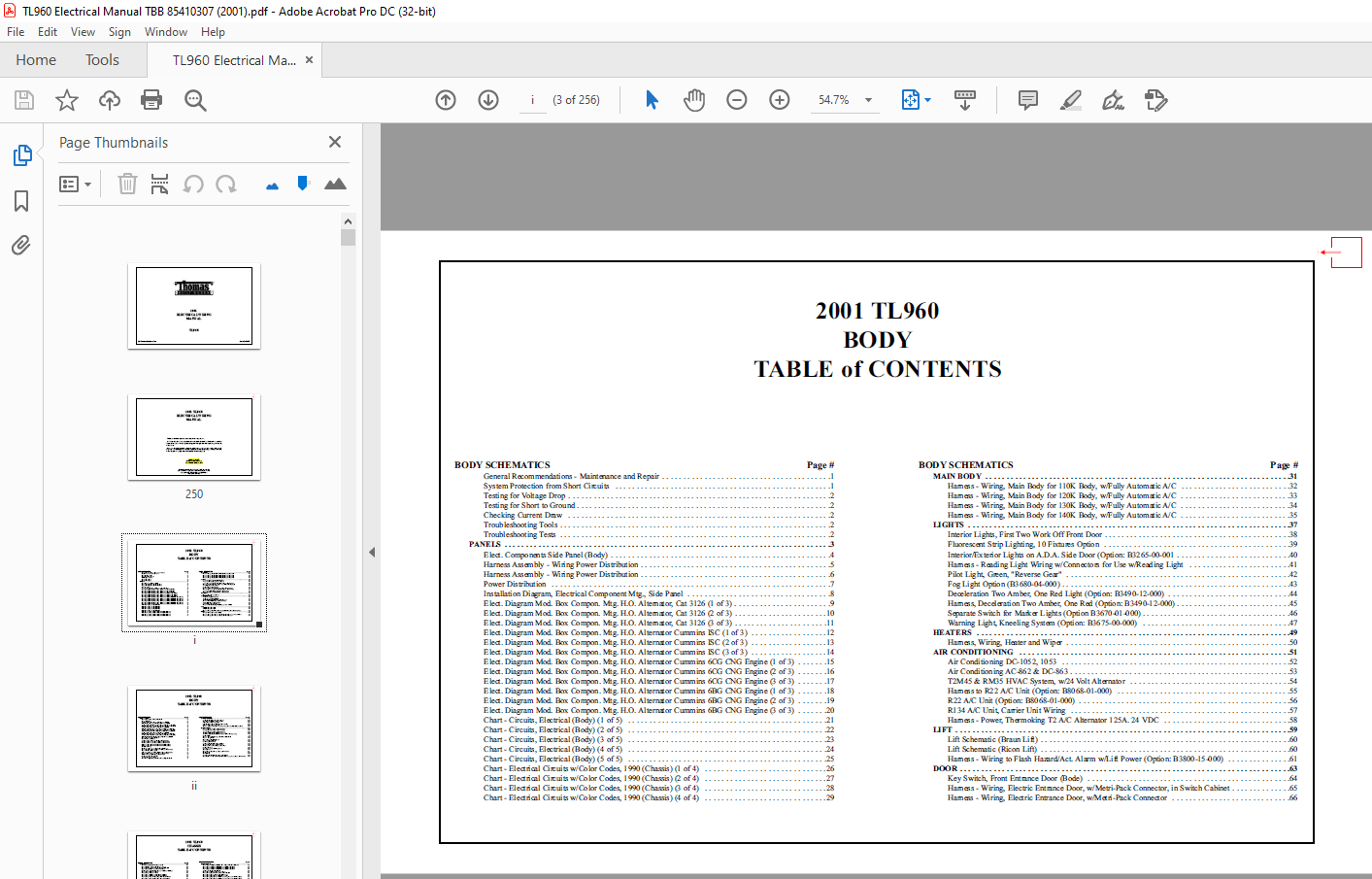Viewport: 1372px width, 879px height.
Task: Click the Save file icon
Action: [x=24, y=100]
